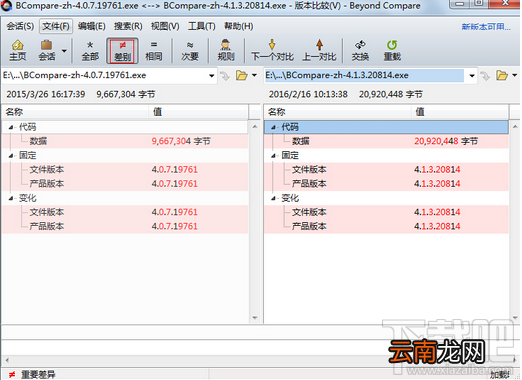
Task: Click bottom horizontal scrollbar left arrow
Action: point(7,360)
